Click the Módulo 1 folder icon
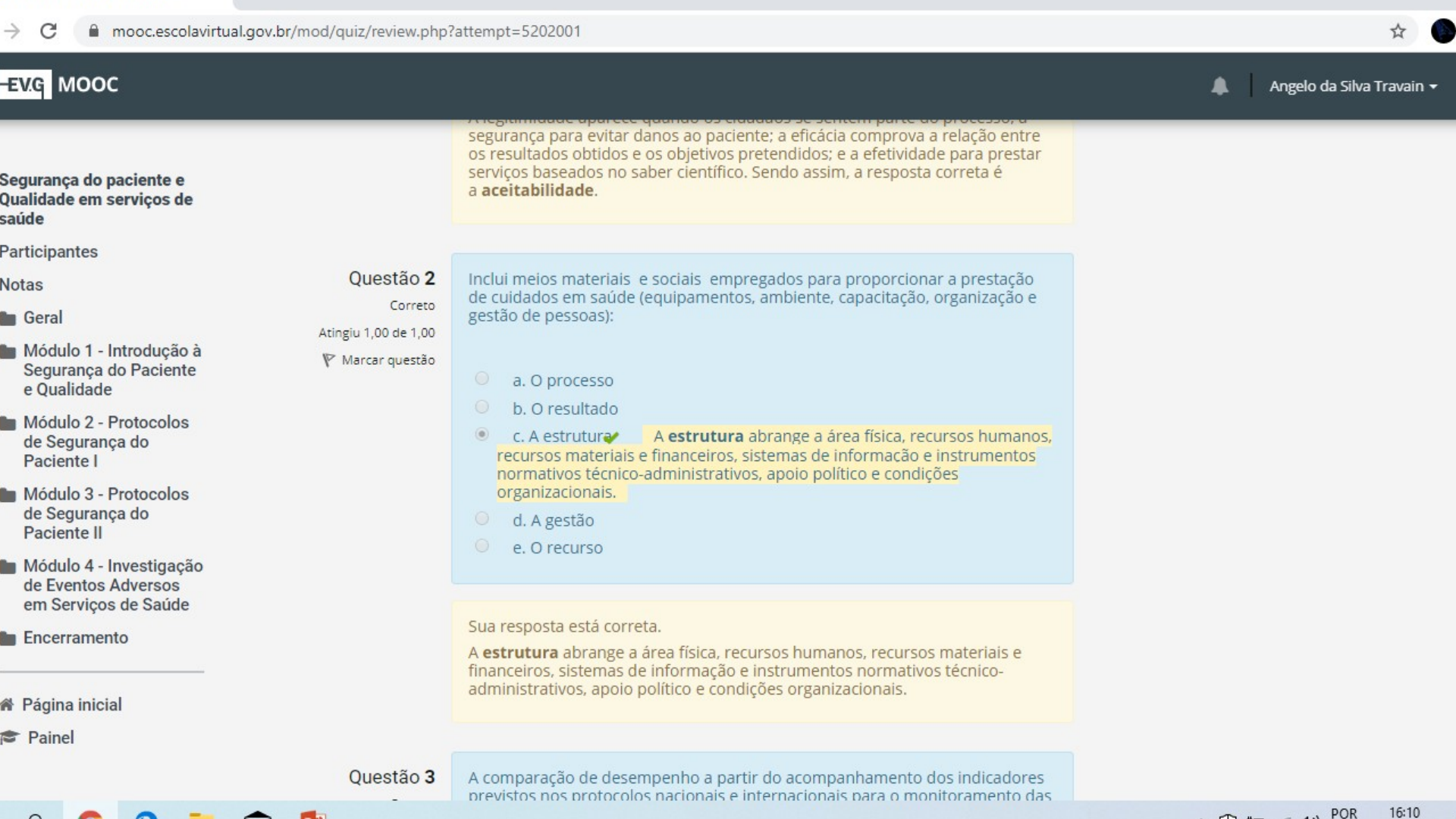Viewport: 1456px width, 819px height. tap(8, 352)
